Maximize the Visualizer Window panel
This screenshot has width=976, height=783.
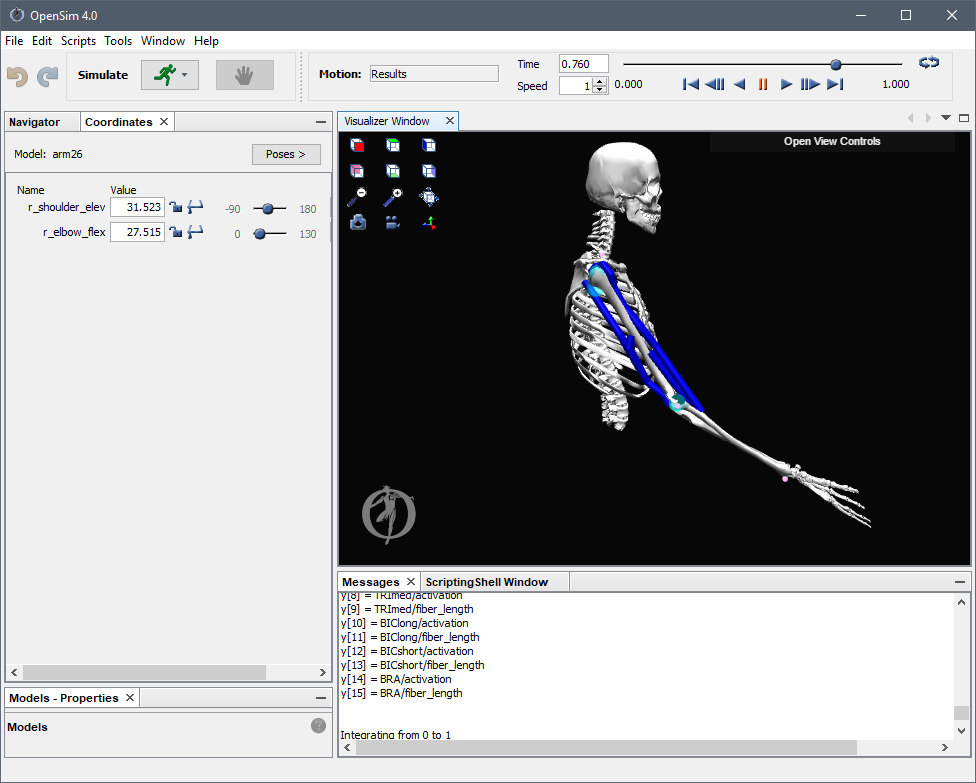point(964,118)
